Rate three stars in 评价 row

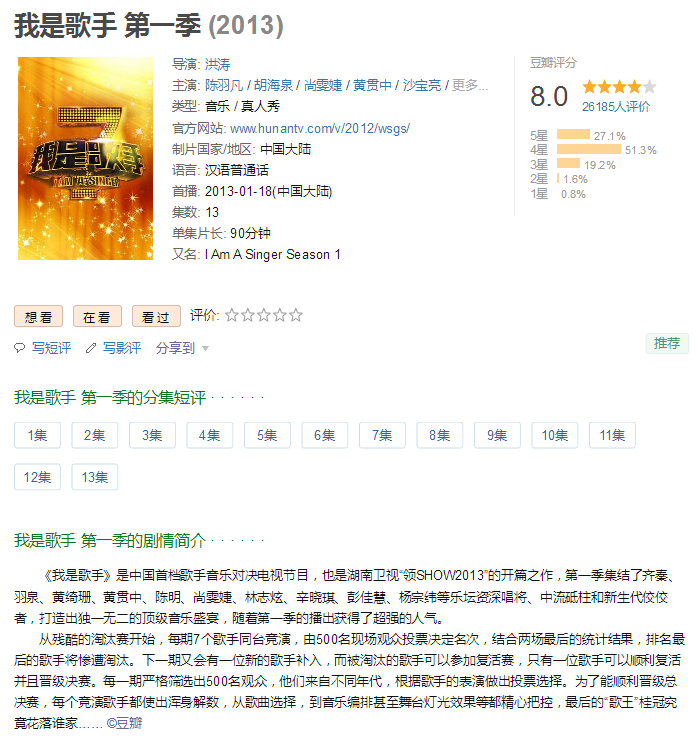264,315
